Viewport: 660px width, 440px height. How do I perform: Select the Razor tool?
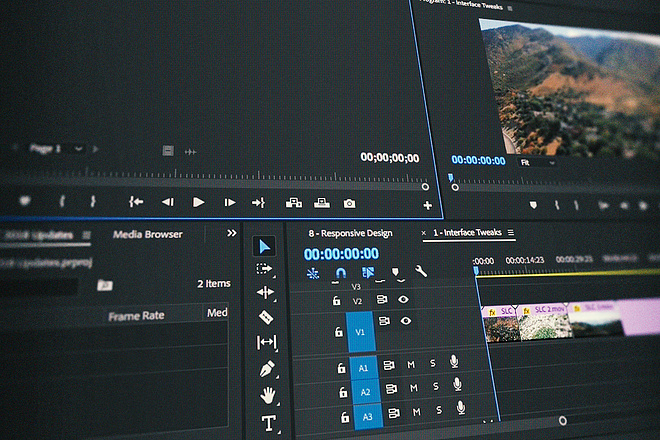click(x=266, y=317)
